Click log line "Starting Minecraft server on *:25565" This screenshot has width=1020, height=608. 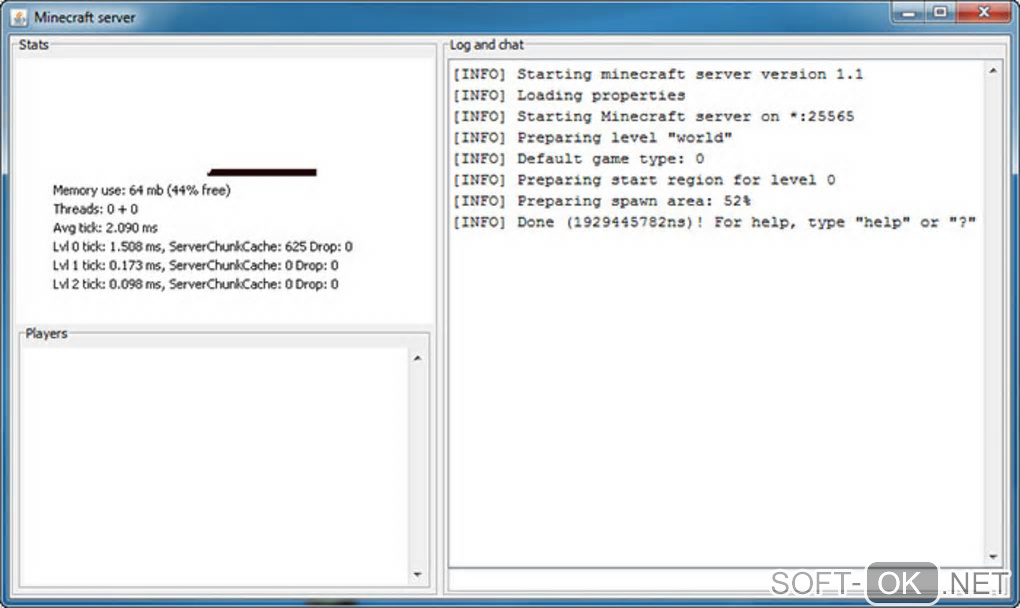coord(654,116)
